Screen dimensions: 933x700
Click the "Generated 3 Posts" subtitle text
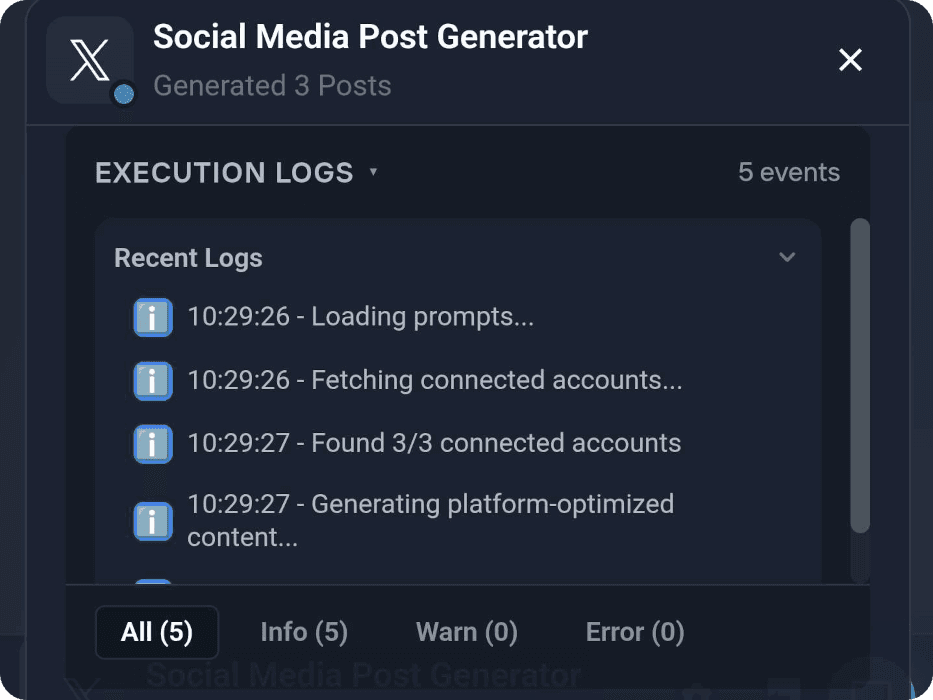(x=272, y=86)
